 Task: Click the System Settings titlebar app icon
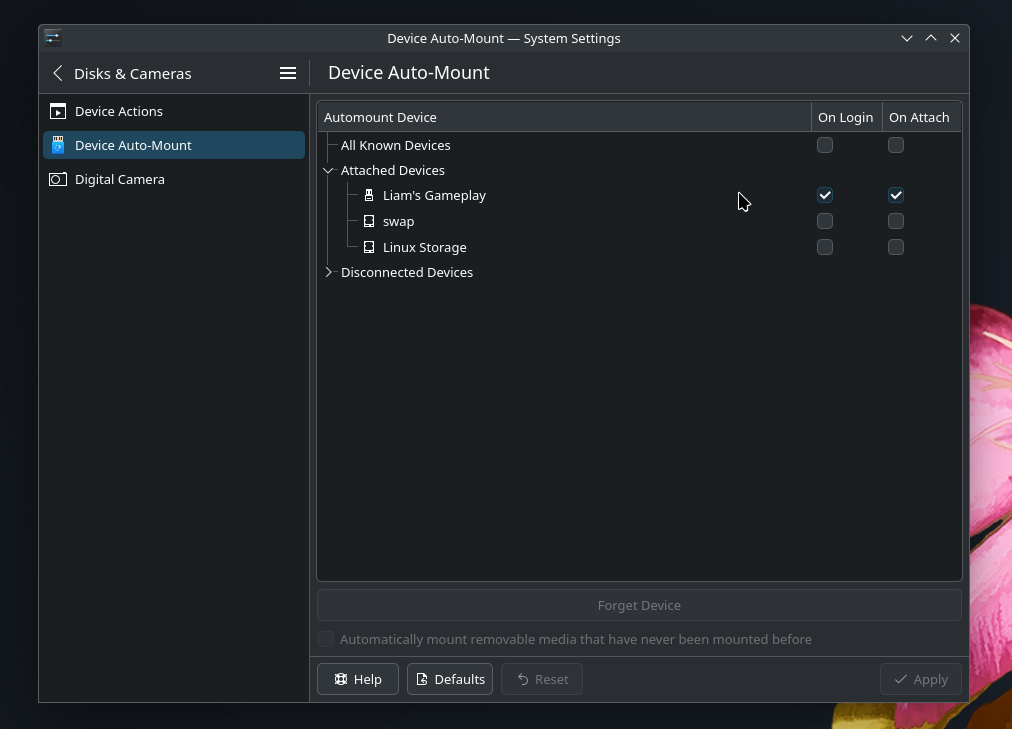[53, 38]
